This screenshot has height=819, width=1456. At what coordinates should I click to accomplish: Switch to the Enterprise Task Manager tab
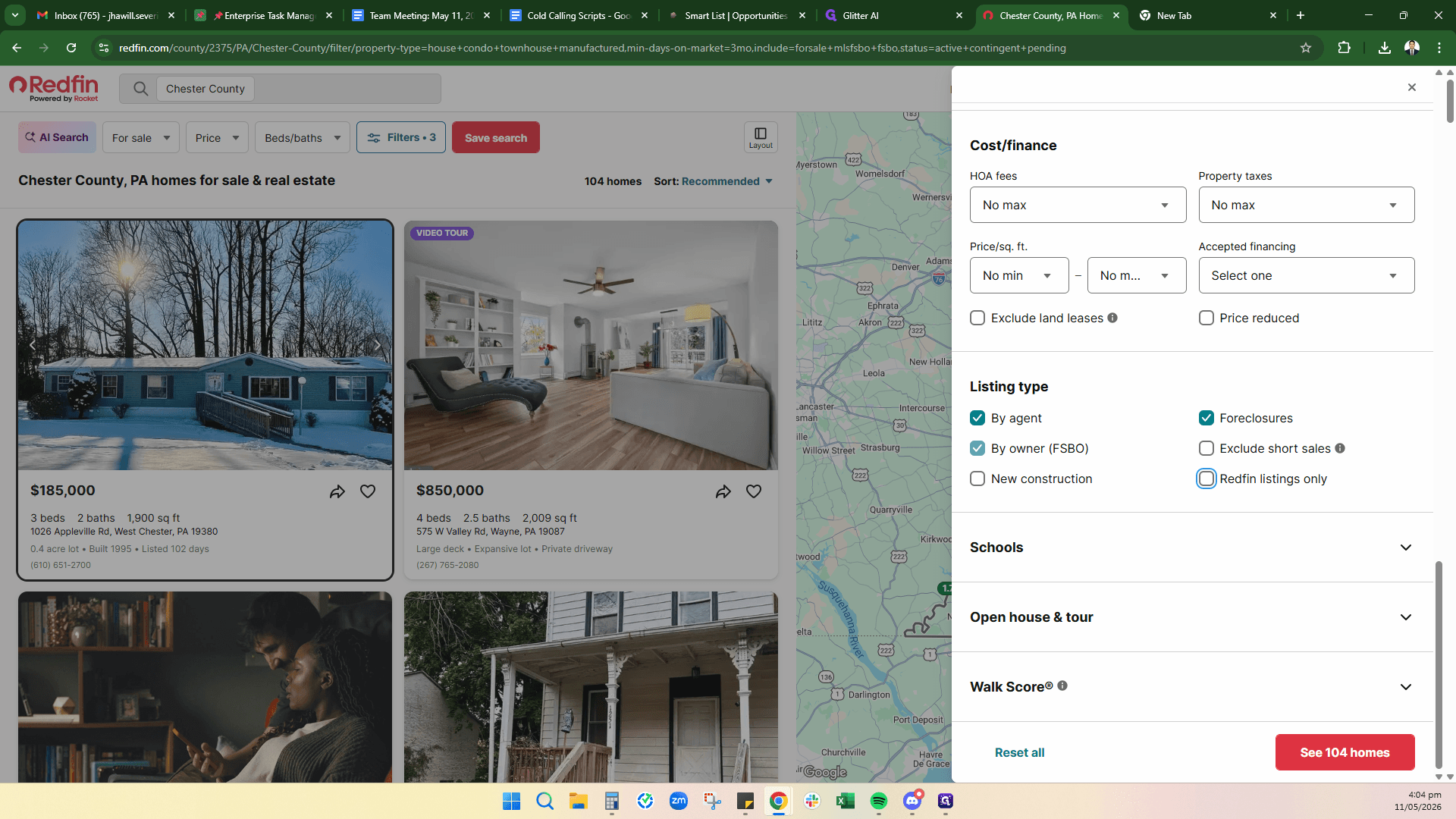[x=263, y=15]
